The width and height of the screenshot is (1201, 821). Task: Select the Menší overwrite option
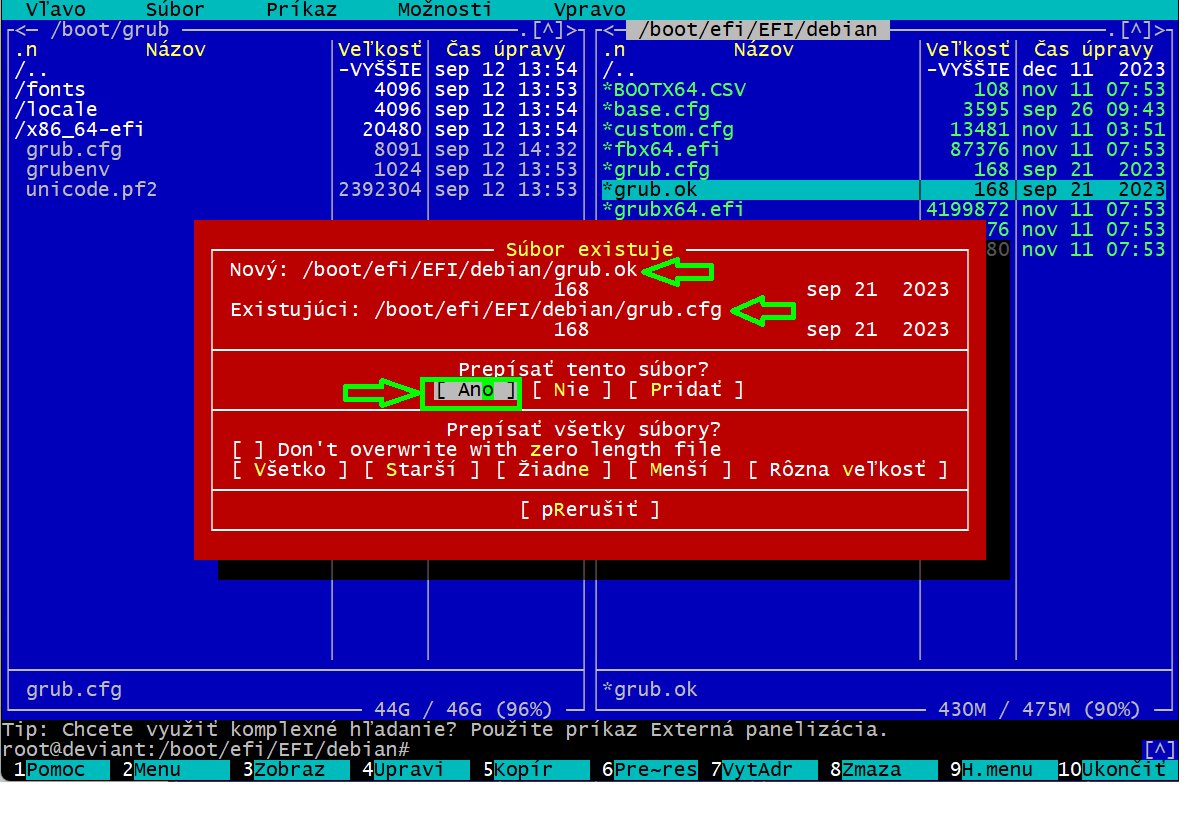click(x=680, y=470)
